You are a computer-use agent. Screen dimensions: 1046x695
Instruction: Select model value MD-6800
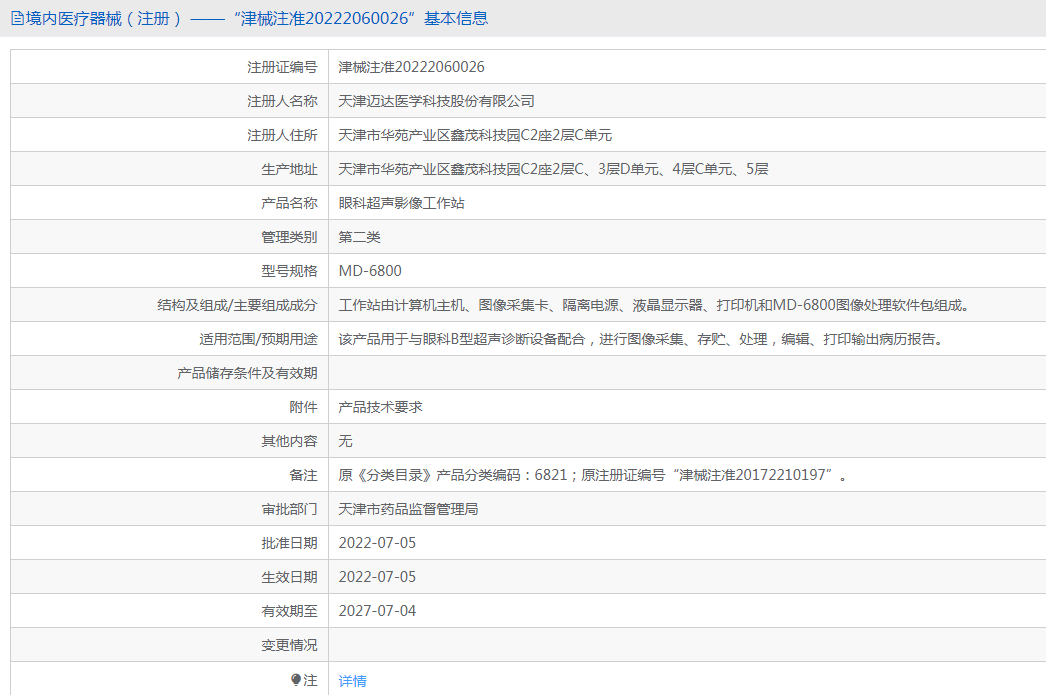coord(370,271)
